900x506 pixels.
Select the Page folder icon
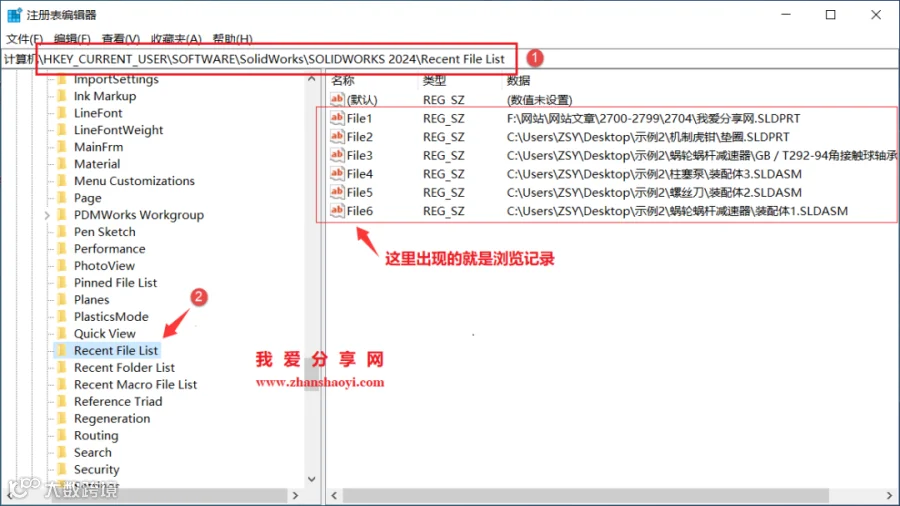tap(61, 198)
